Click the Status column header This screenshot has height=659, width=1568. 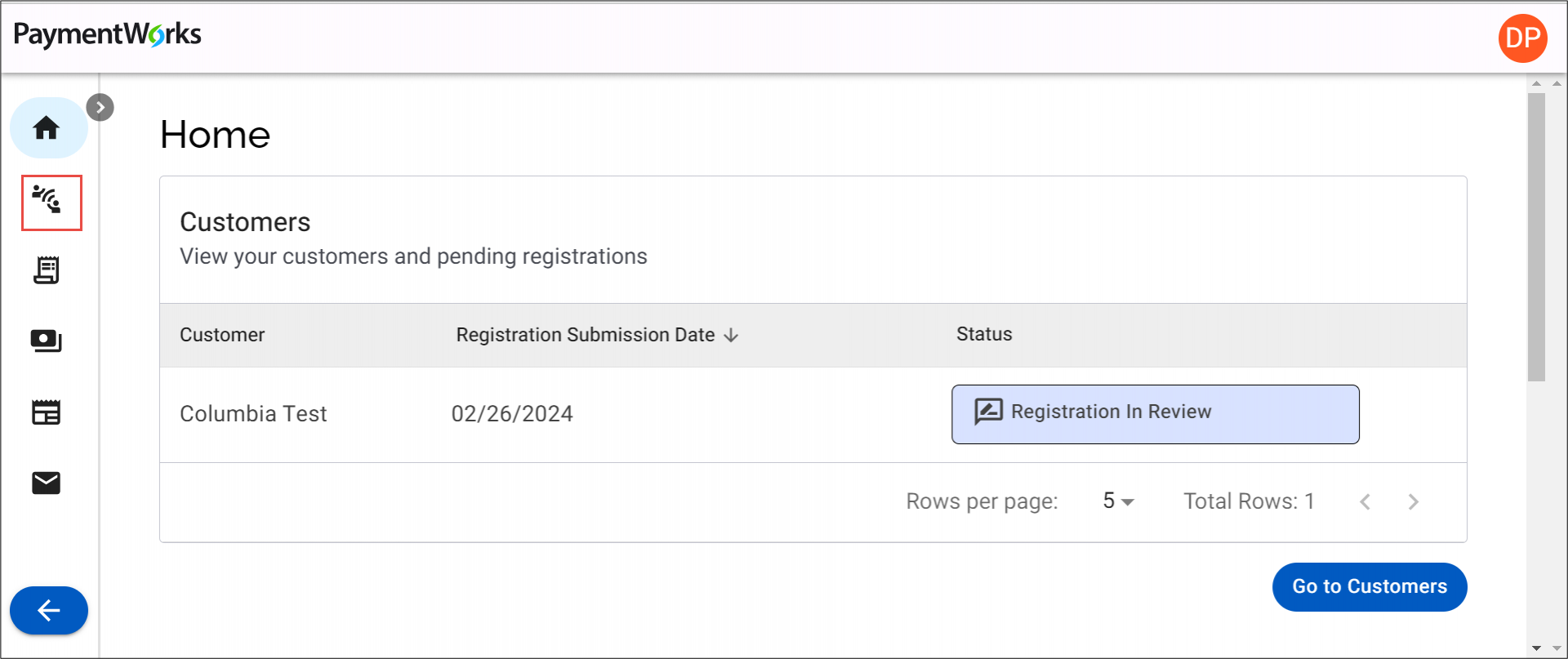(x=984, y=334)
